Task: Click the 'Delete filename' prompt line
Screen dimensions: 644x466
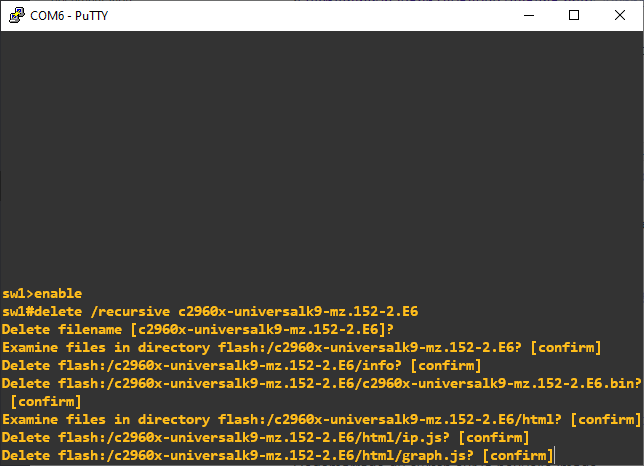Action: (198, 329)
